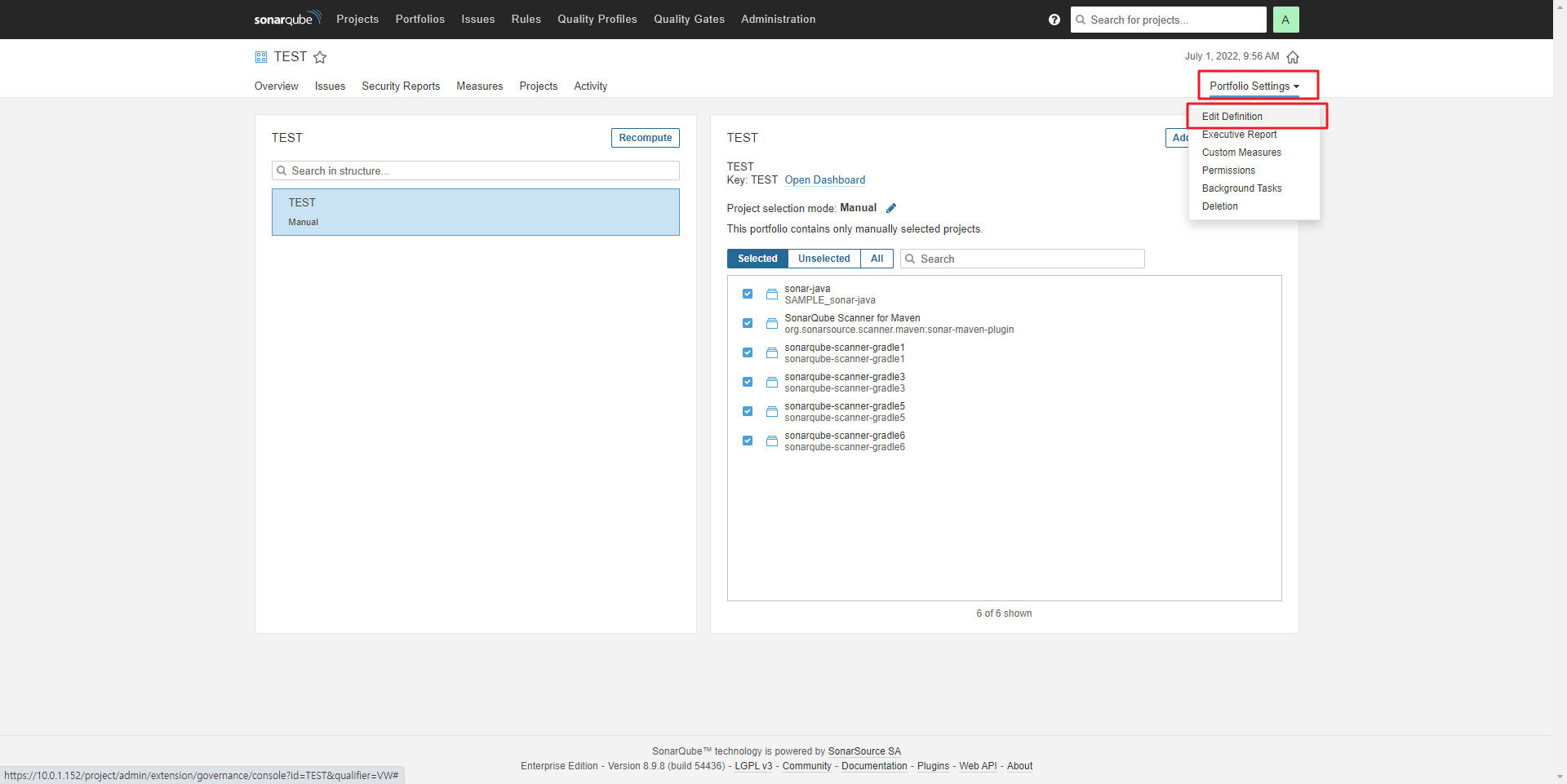Click the SonarQube Scanner for Maven name
1567x784 pixels.
[x=852, y=318]
